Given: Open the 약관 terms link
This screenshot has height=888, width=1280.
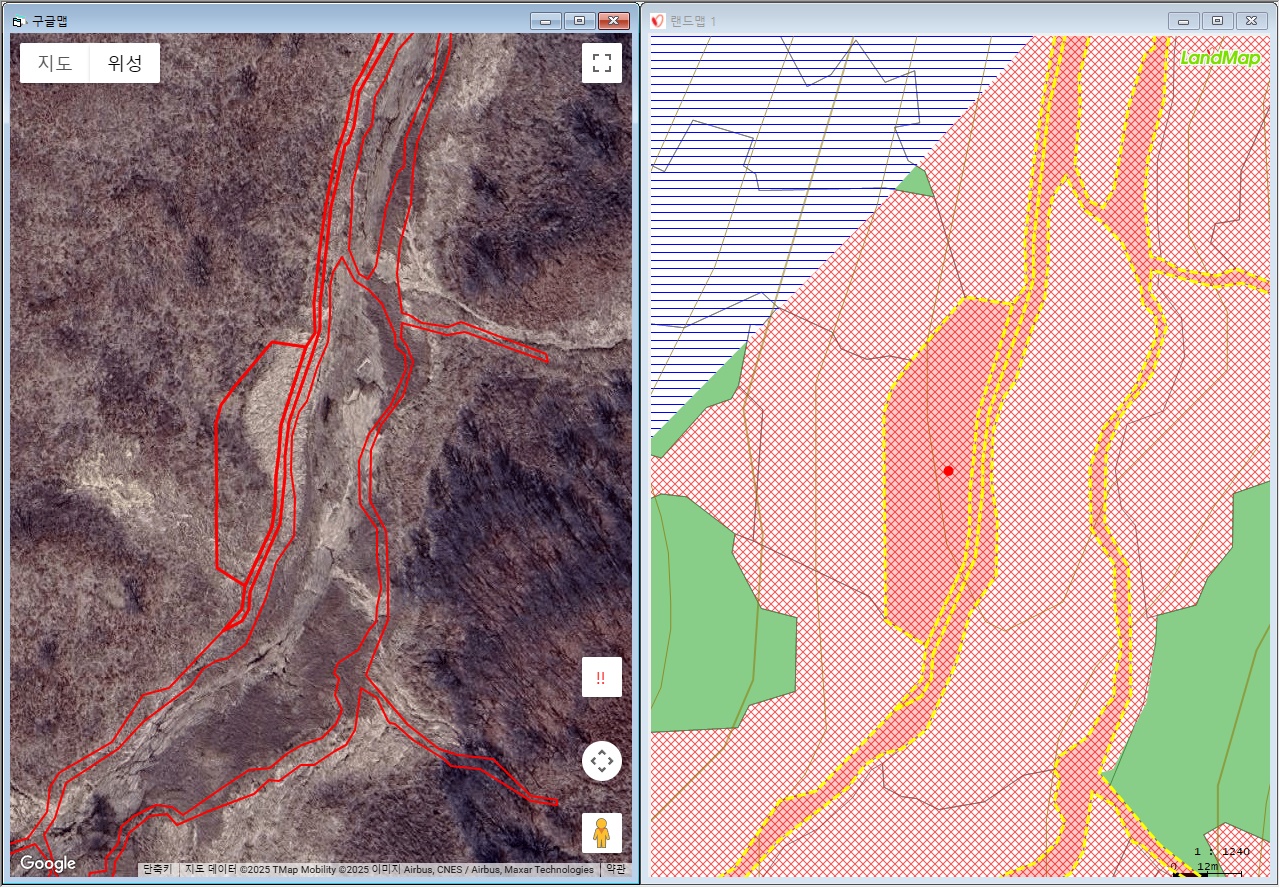Looking at the screenshot, I should pyautogui.click(x=616, y=870).
